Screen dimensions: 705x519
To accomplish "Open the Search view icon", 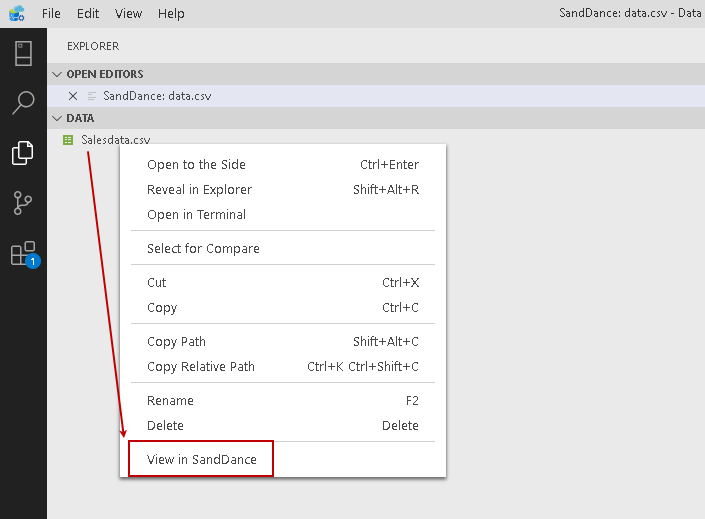I will point(23,103).
